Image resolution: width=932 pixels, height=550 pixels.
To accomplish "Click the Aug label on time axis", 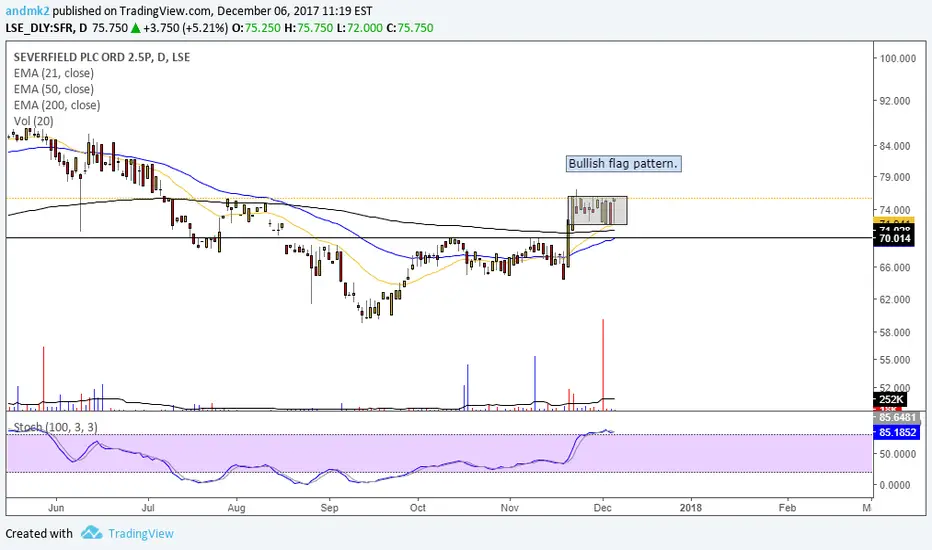I will 237,508.
